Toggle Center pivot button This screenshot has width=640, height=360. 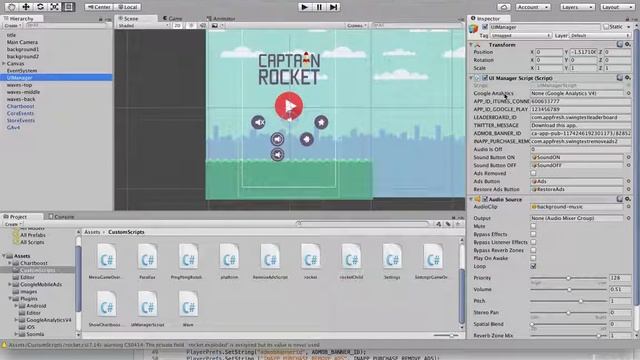(x=100, y=7)
